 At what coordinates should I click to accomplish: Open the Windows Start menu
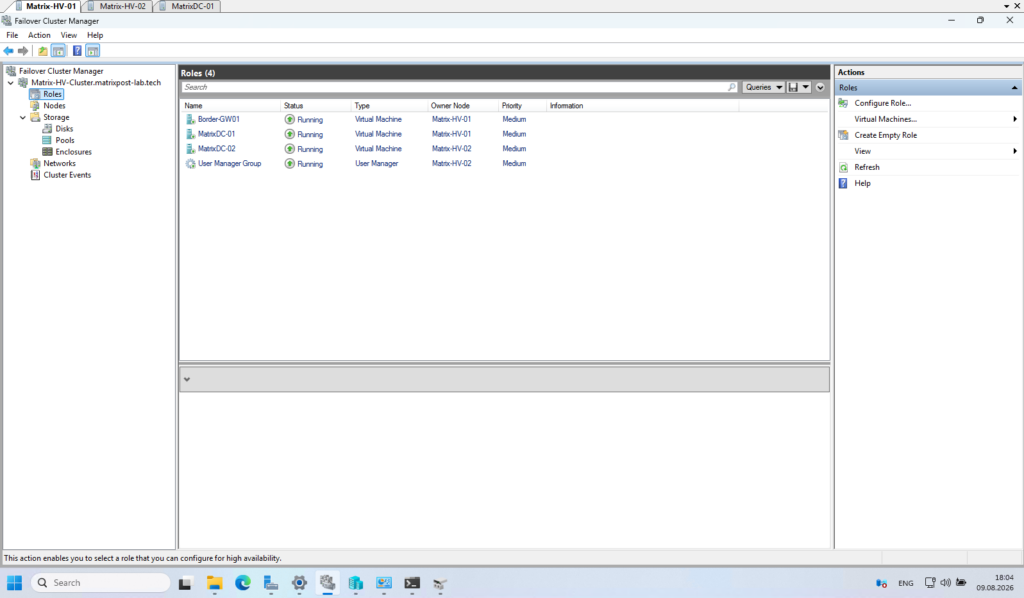click(x=14, y=582)
